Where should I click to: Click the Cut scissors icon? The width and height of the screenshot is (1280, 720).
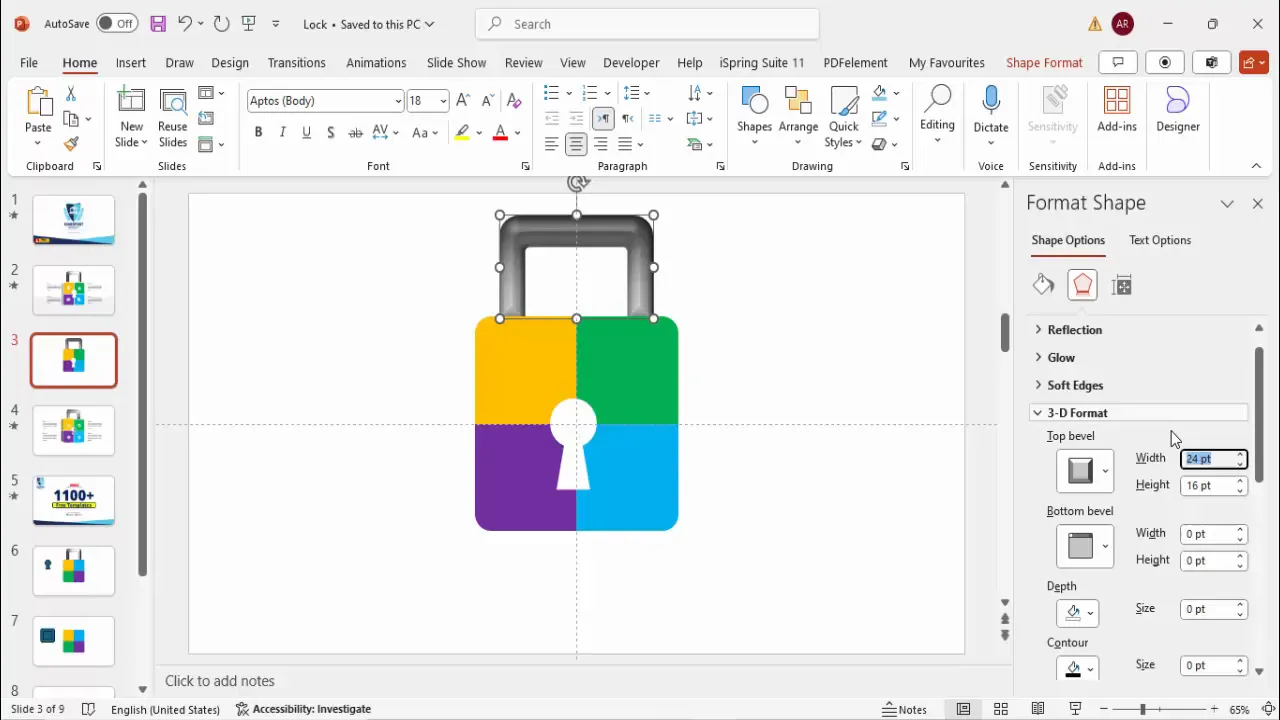pos(70,94)
